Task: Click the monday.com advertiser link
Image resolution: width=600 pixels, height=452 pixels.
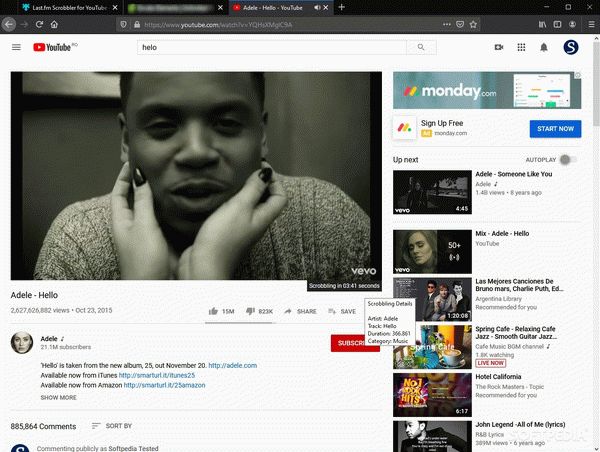Action: tap(450, 133)
